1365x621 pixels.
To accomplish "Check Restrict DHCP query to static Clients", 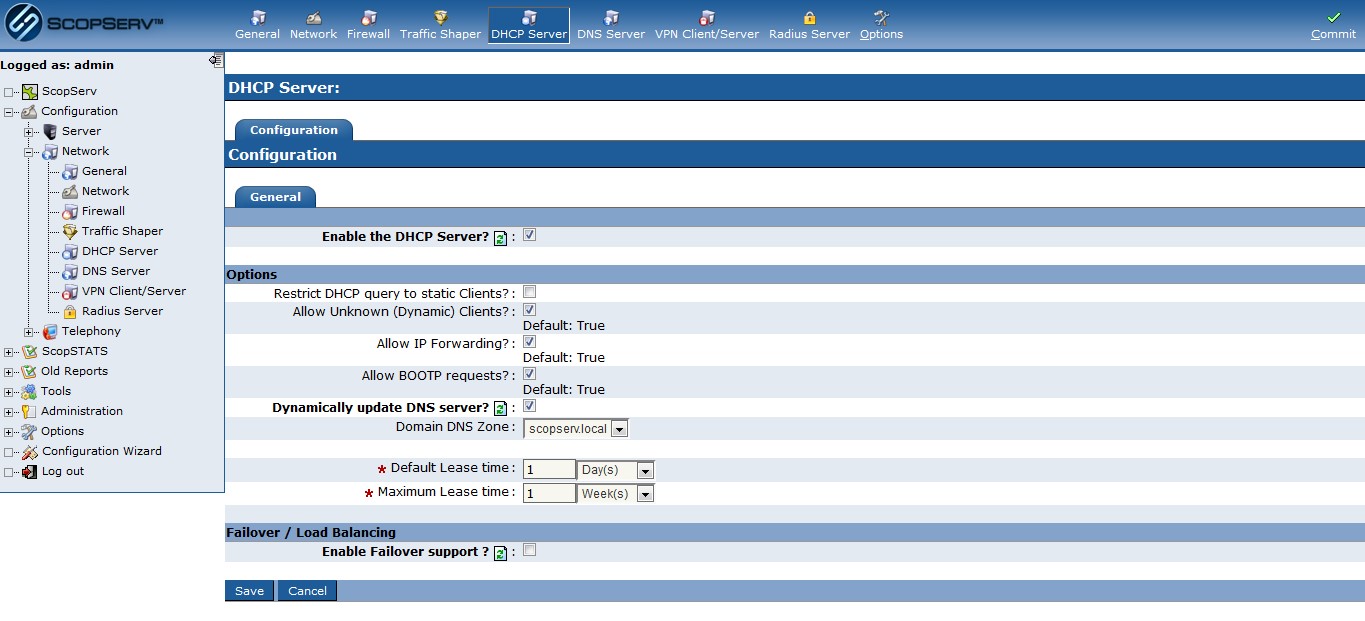I will [530, 292].
